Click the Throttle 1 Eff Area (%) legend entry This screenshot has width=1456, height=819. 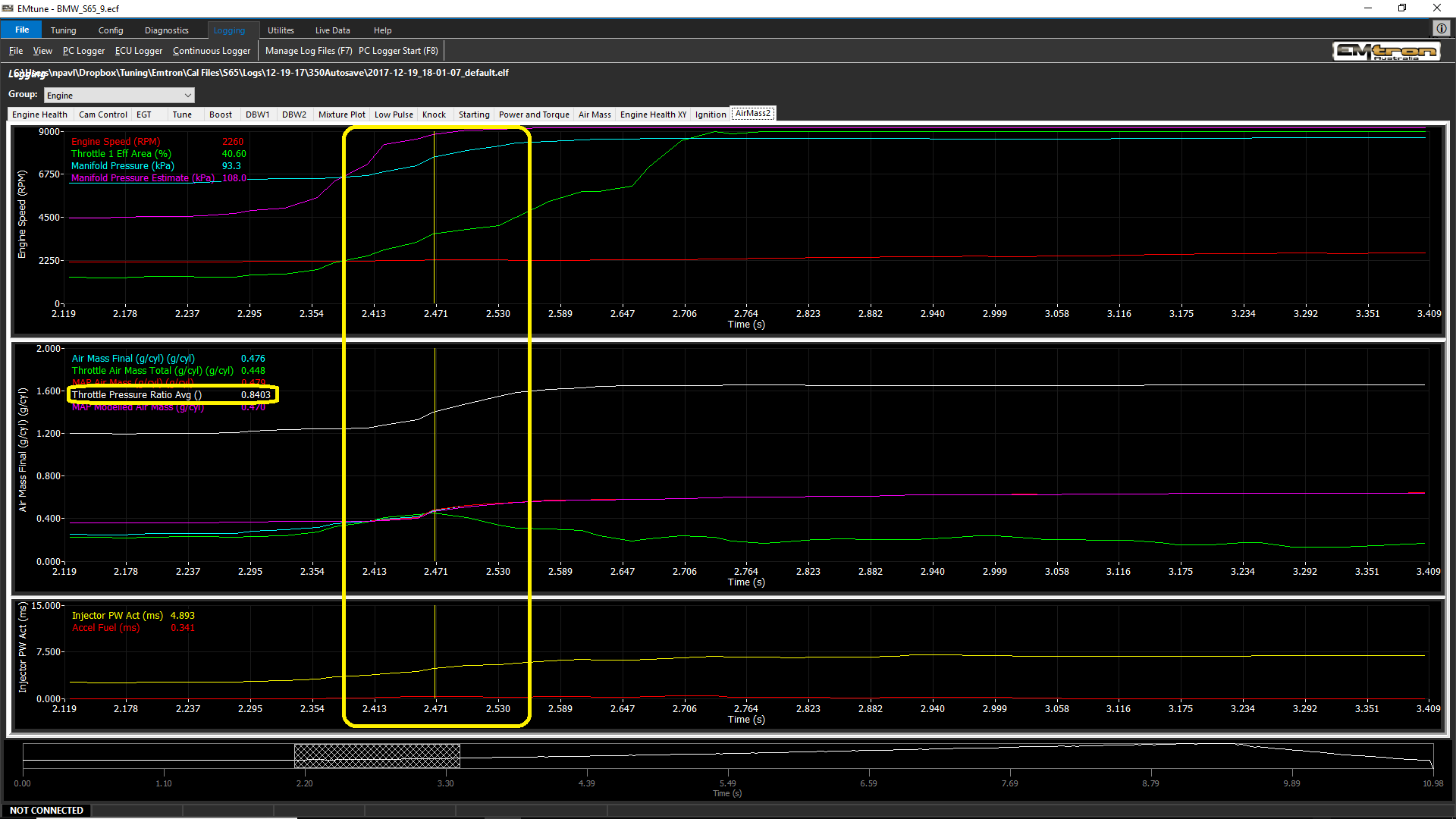(121, 154)
